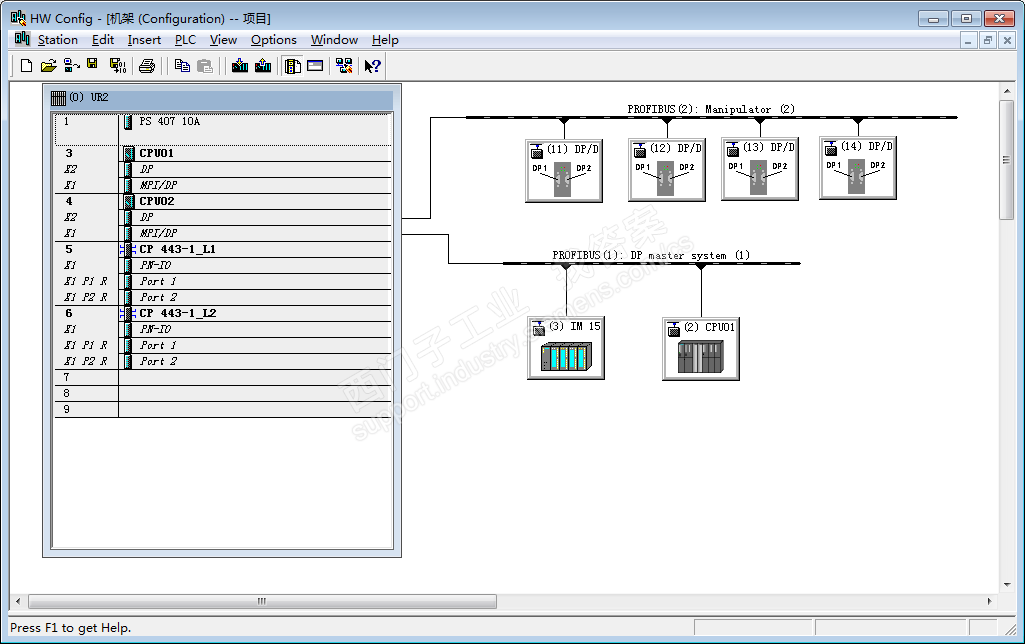Open the Insert menu
Screen dimensions: 1025x644
pos(144,40)
